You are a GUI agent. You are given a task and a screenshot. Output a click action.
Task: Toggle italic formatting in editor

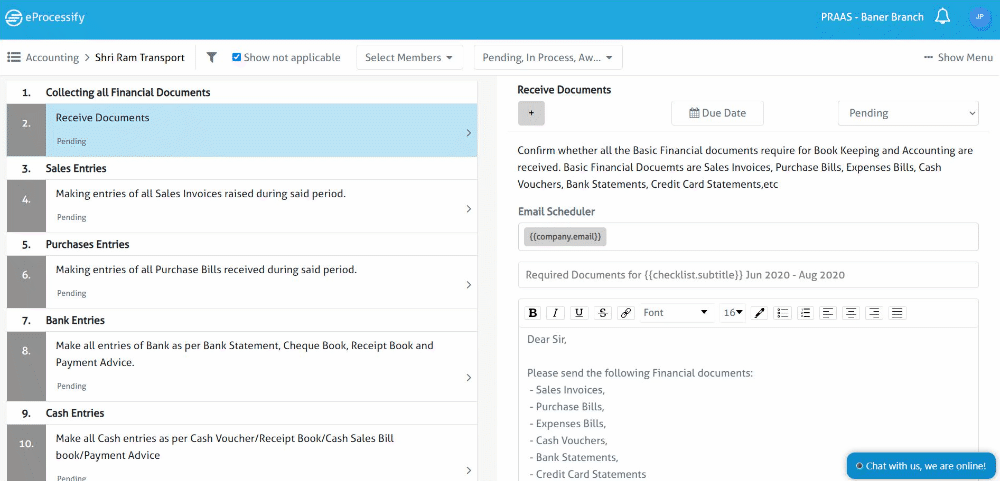(555, 313)
